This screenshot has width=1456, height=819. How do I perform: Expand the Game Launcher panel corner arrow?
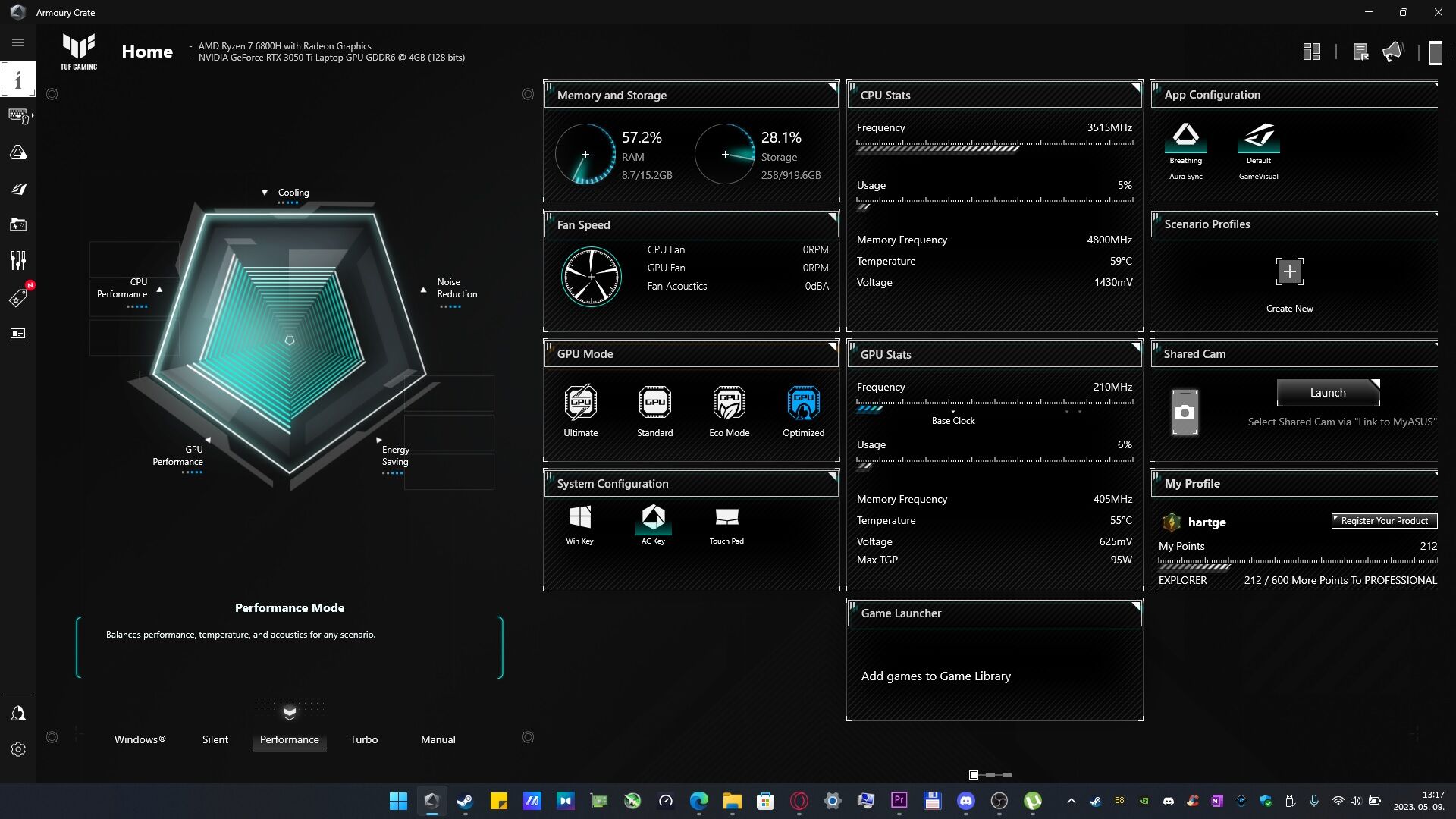[x=1135, y=606]
